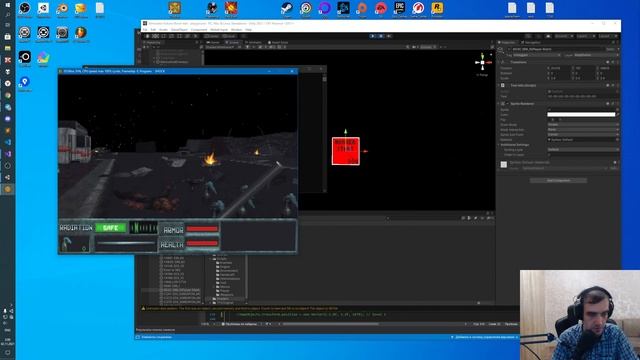Switch to the Navigation tab beside Inspector

[531, 42]
